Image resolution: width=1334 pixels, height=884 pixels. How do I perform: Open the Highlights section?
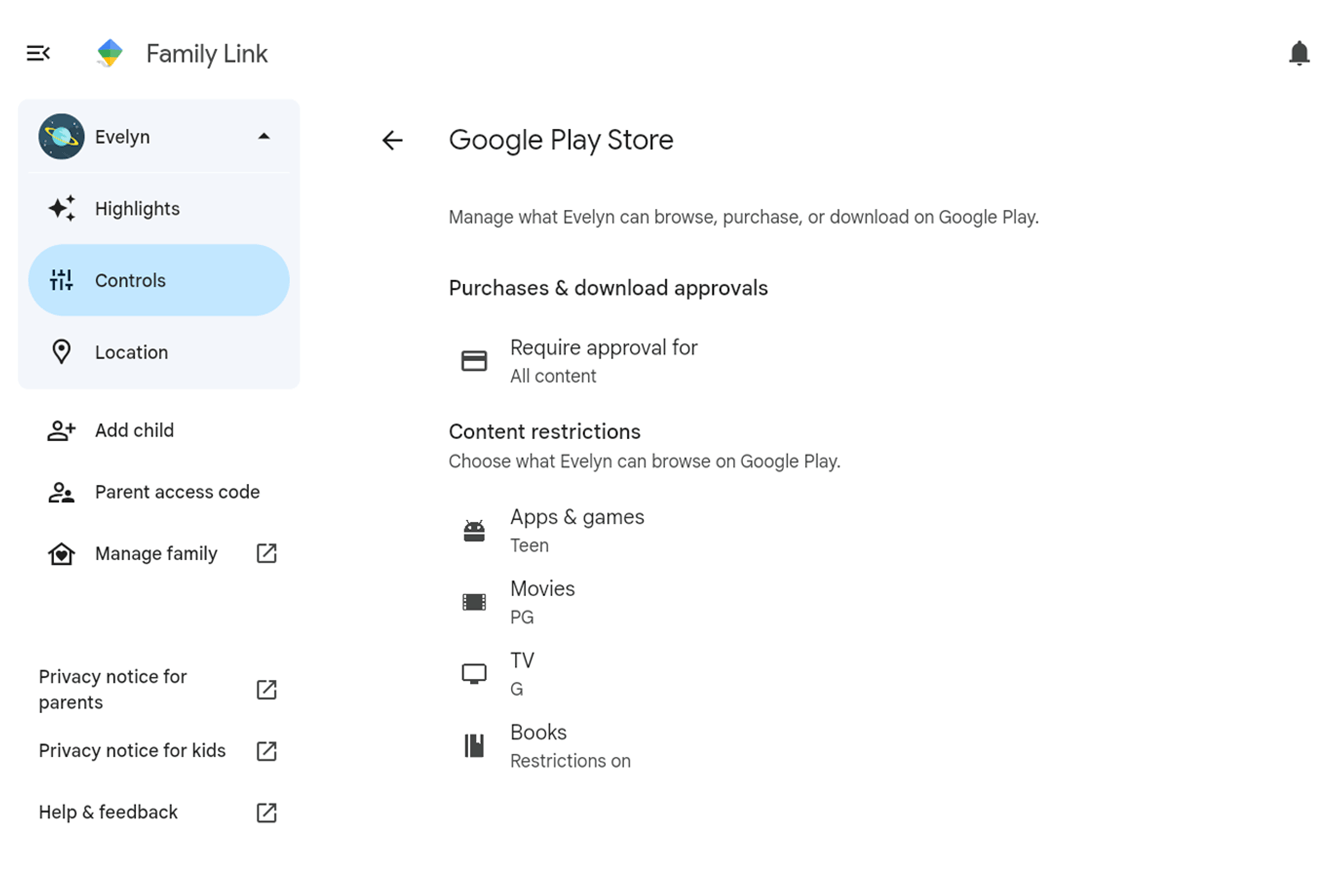[137, 209]
